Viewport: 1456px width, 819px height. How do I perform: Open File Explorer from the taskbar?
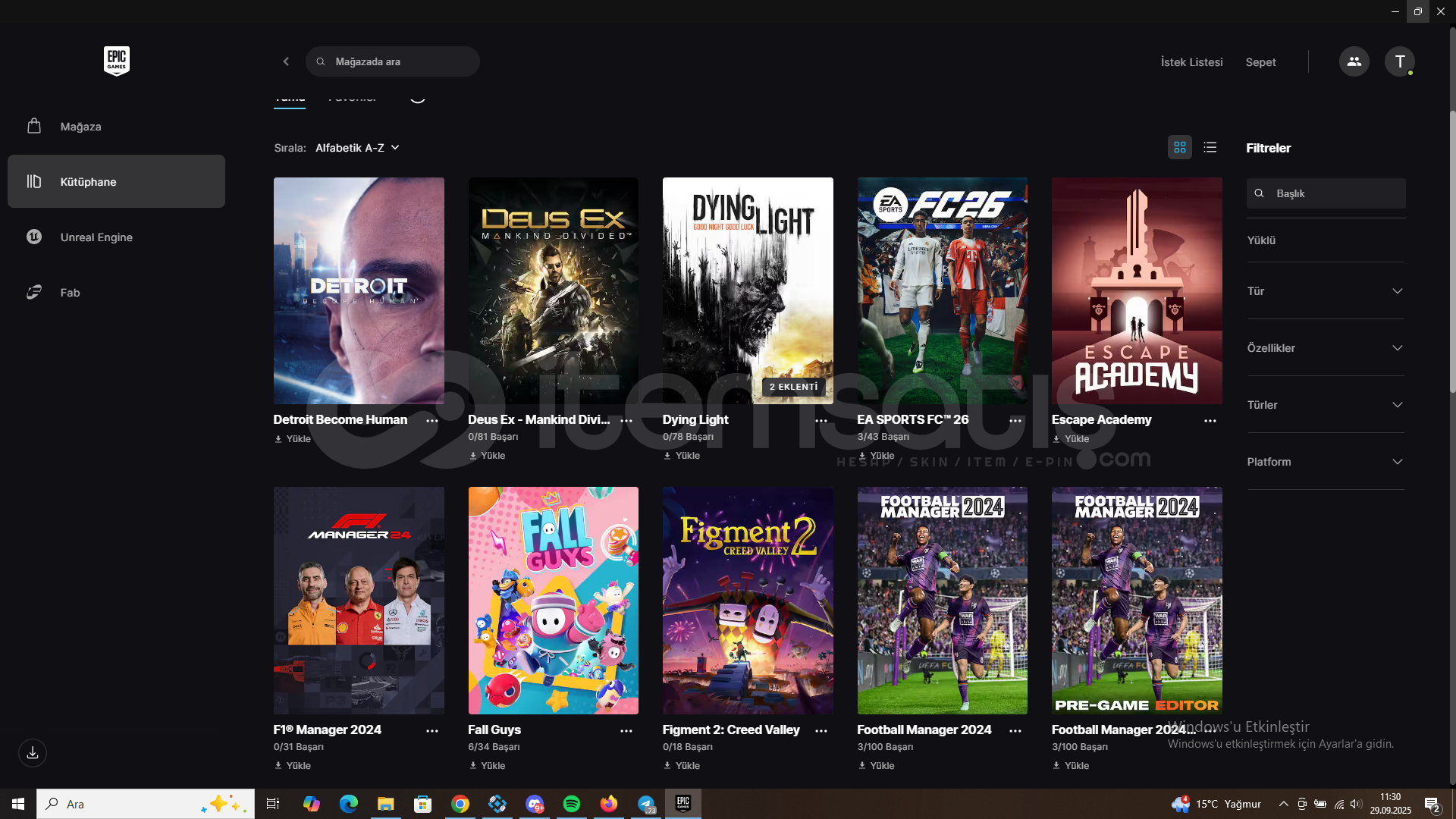click(x=385, y=804)
